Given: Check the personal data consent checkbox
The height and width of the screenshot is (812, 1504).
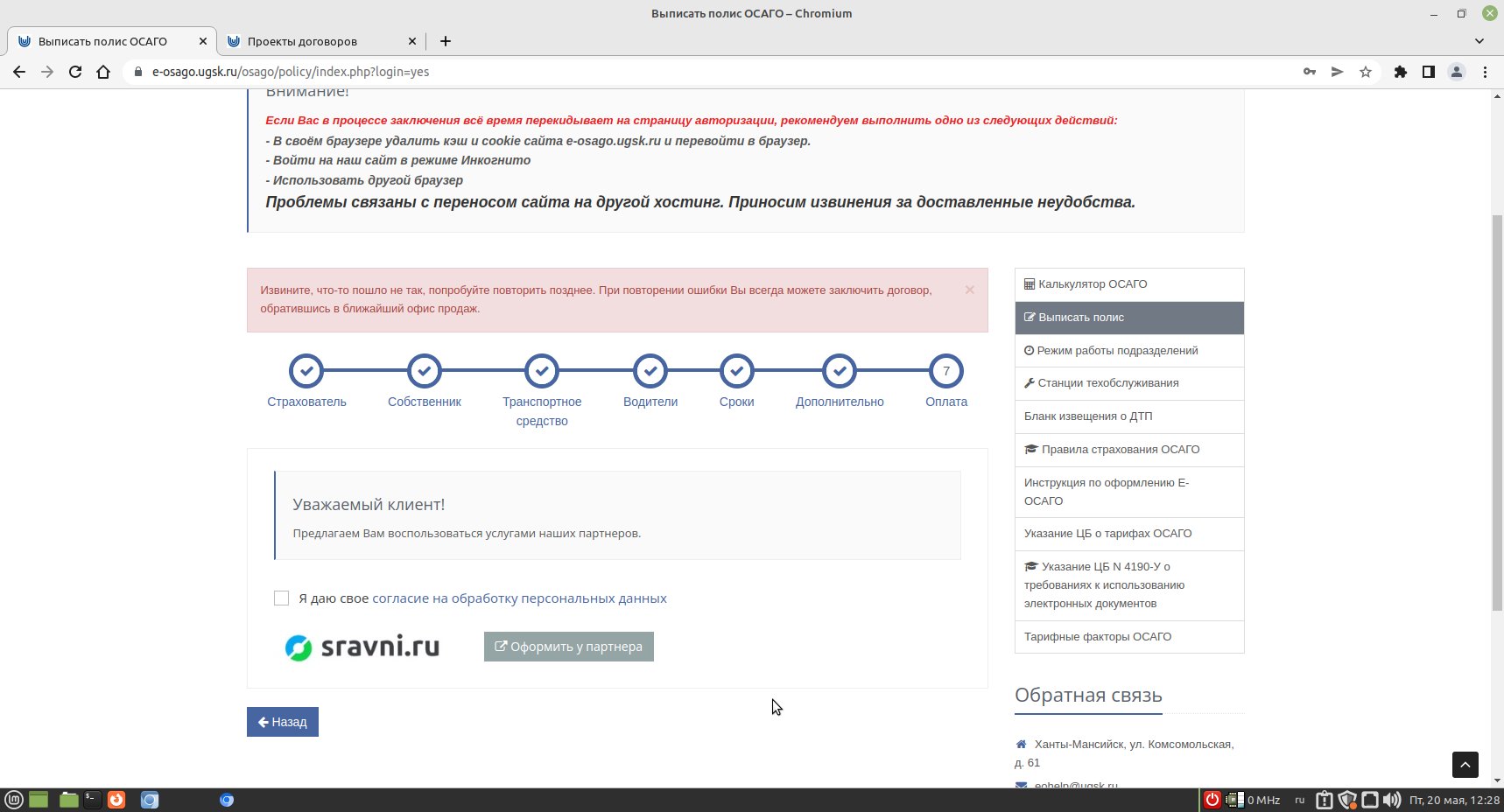Looking at the screenshot, I should click(x=281, y=598).
